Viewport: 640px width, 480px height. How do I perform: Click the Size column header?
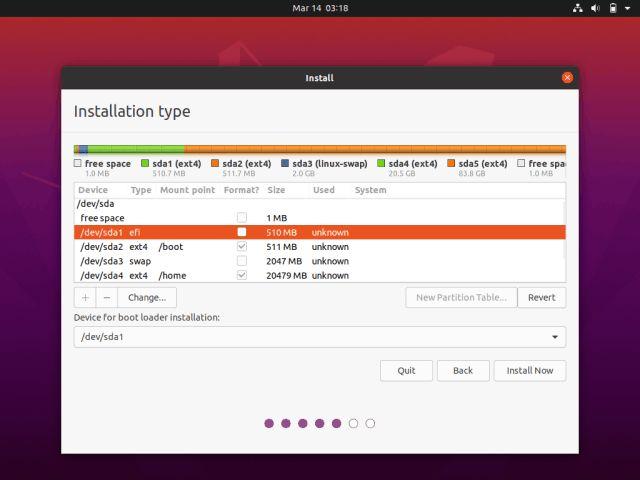(x=276, y=190)
